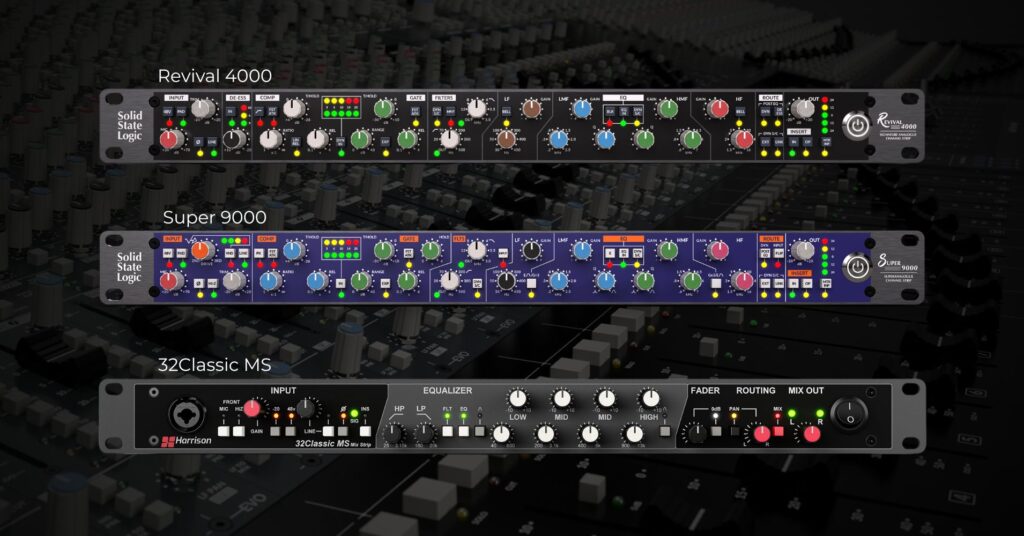Click the red MIC gain knob on 32Classic MS

[253, 407]
